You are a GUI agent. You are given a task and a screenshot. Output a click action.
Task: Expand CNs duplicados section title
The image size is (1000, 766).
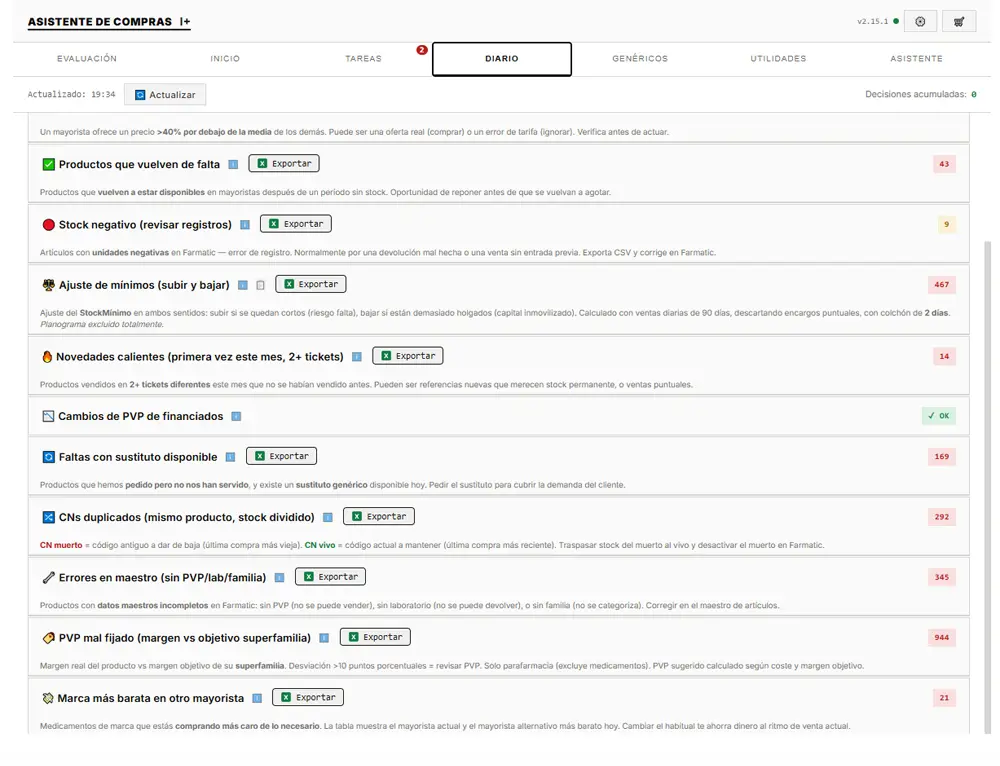pos(186,517)
